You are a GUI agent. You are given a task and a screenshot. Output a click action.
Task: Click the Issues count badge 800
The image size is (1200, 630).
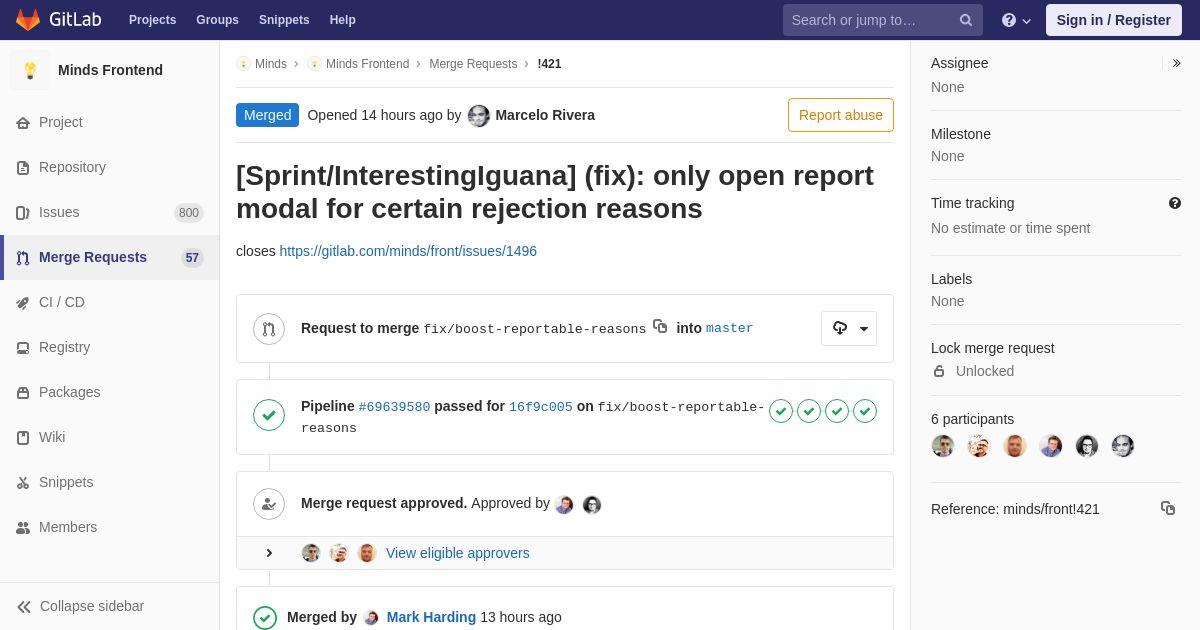(189, 212)
